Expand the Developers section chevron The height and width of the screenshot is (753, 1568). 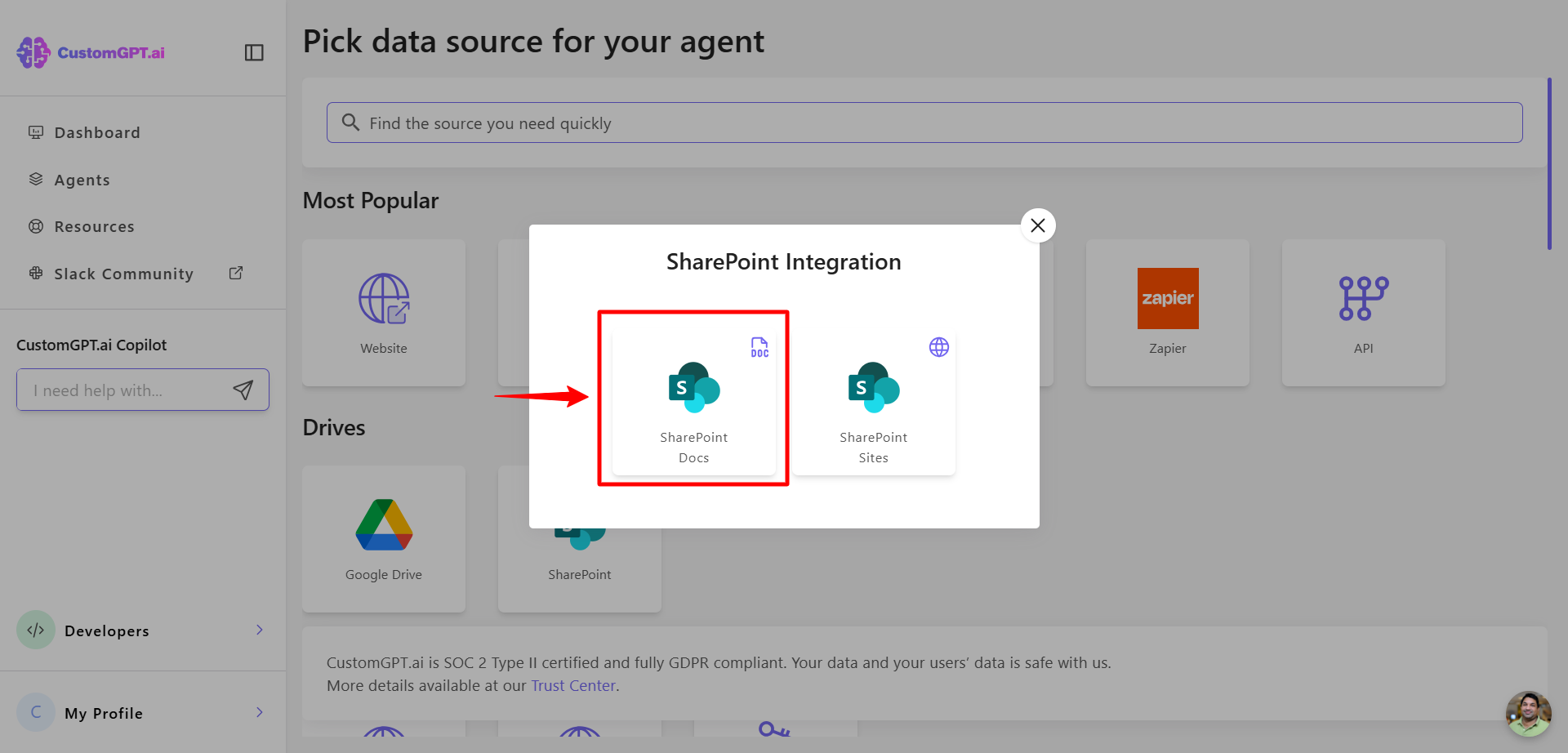tap(259, 630)
